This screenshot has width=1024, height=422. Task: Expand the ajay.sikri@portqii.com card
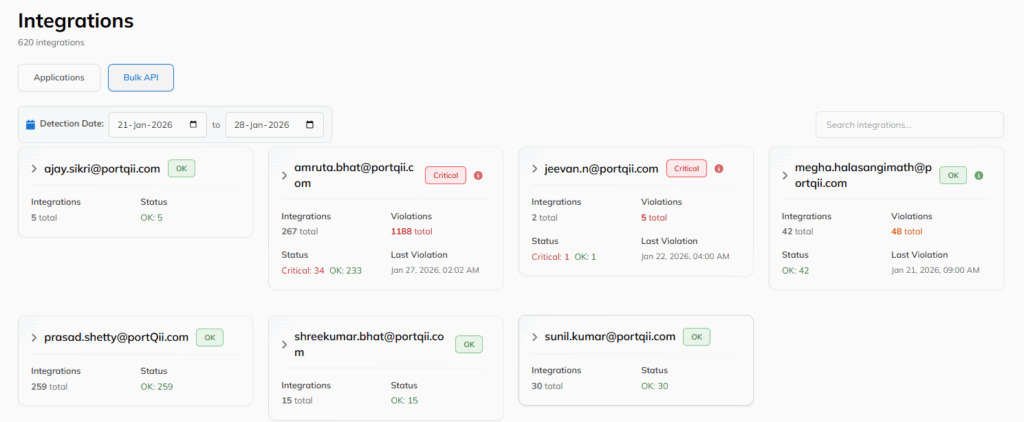(35, 169)
